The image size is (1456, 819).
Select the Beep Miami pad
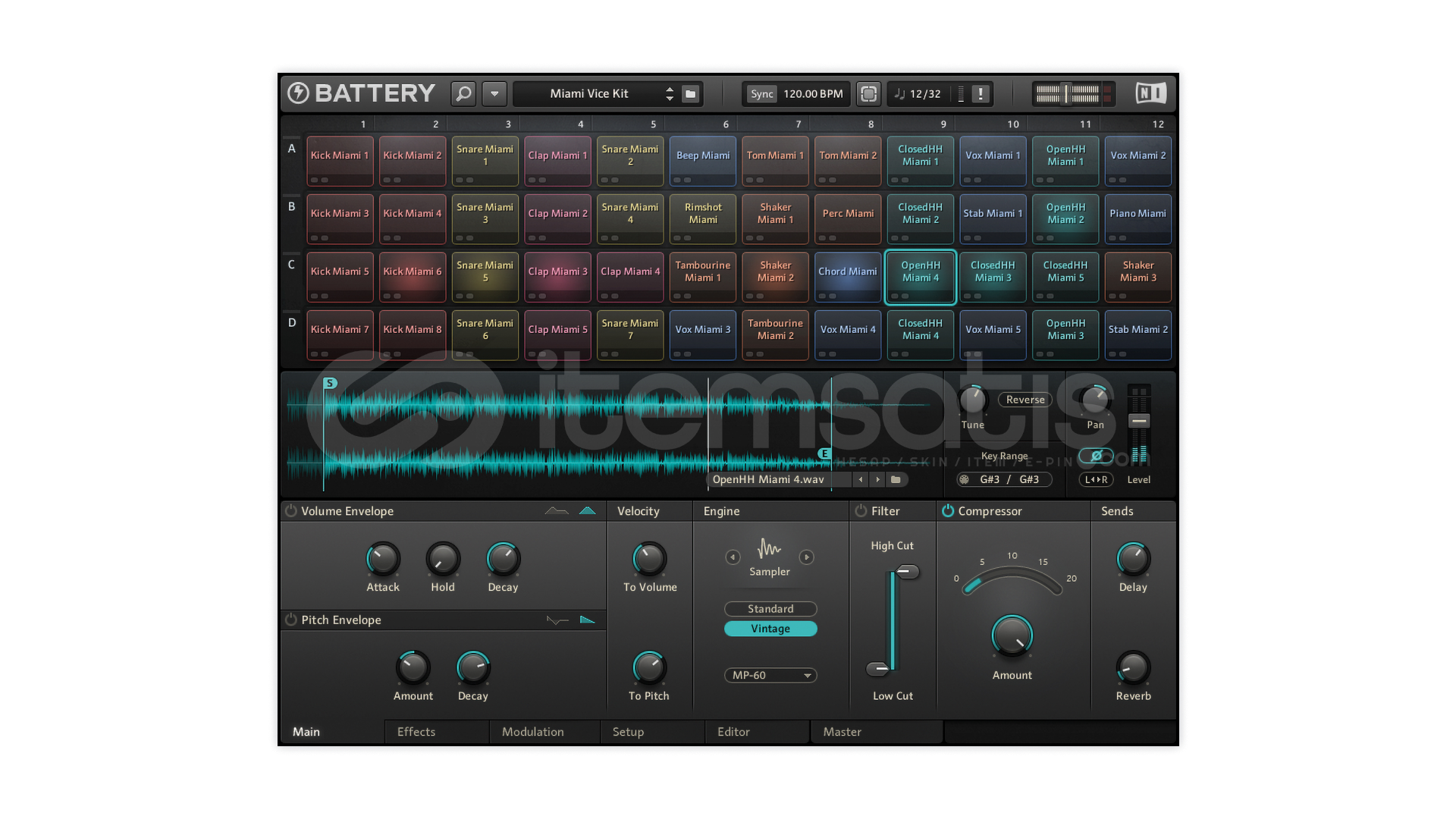(x=703, y=162)
